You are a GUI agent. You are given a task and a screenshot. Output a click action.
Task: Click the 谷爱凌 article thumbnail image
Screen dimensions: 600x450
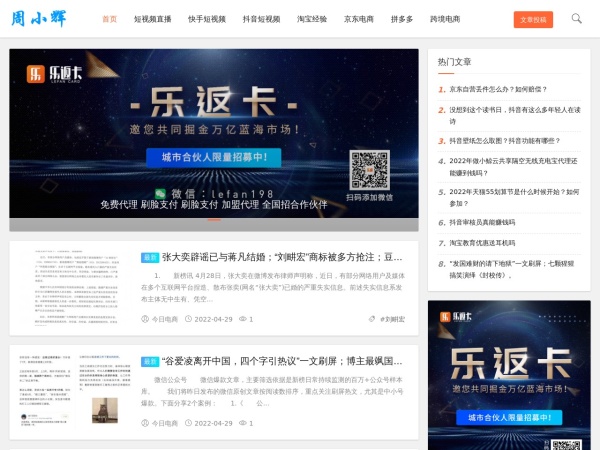click(x=75, y=392)
